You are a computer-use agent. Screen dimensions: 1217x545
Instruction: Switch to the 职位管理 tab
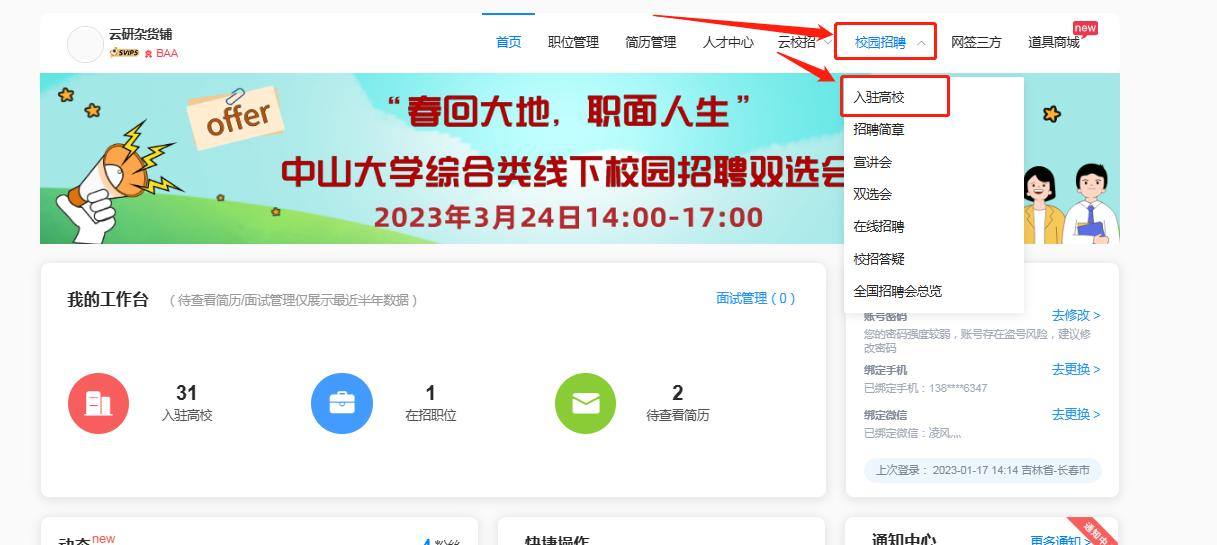573,42
